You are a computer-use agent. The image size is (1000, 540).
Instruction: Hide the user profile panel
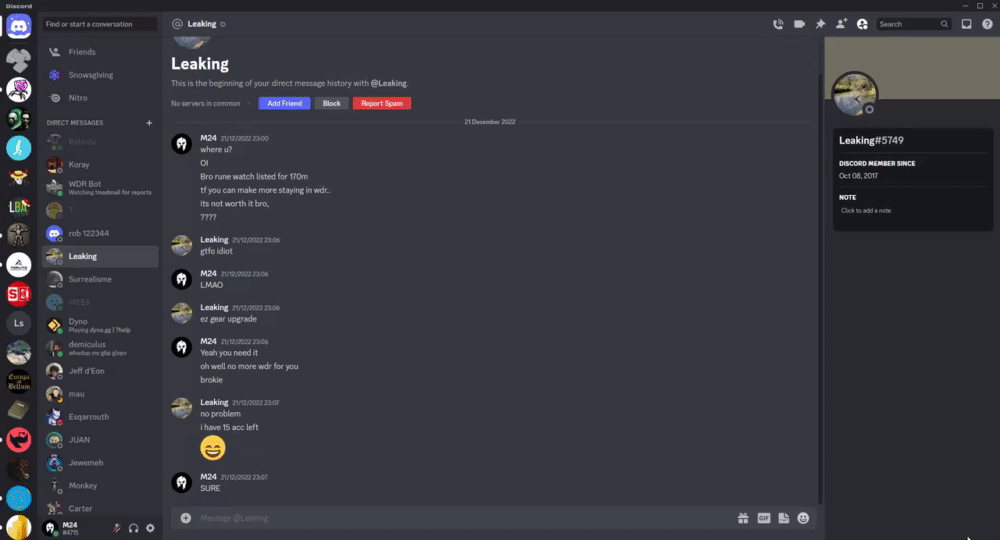pyautogui.click(x=862, y=24)
